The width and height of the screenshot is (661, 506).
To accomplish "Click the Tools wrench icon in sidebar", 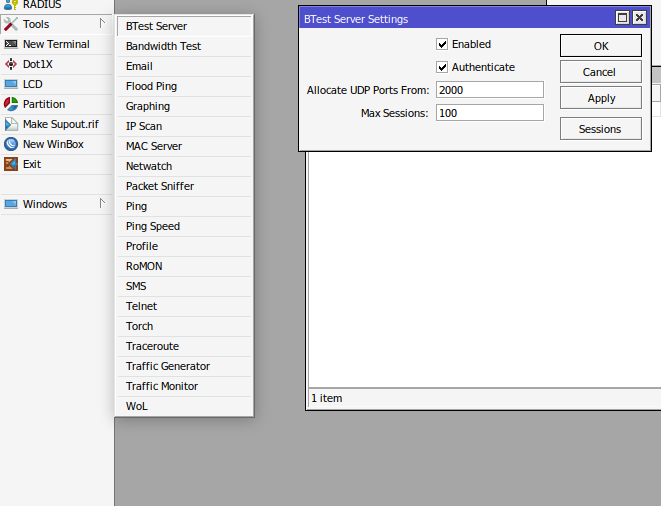I will click(x=11, y=24).
